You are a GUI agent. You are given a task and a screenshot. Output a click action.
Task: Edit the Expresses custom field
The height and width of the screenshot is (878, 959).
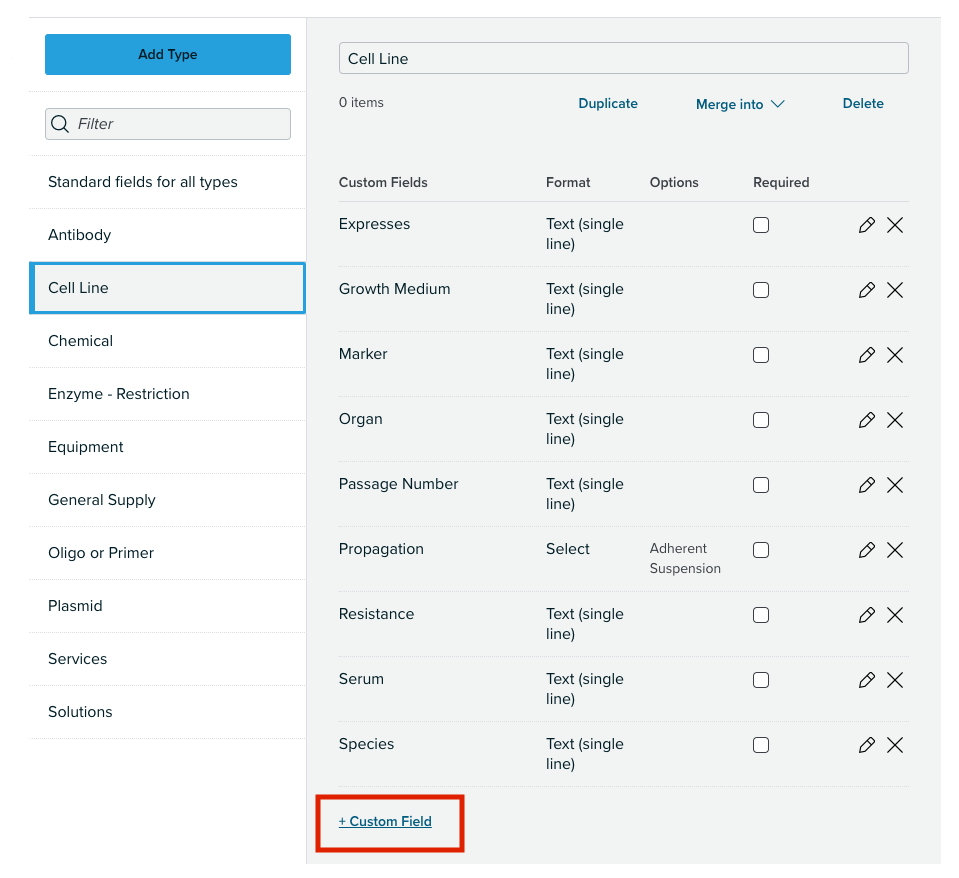[x=866, y=225]
